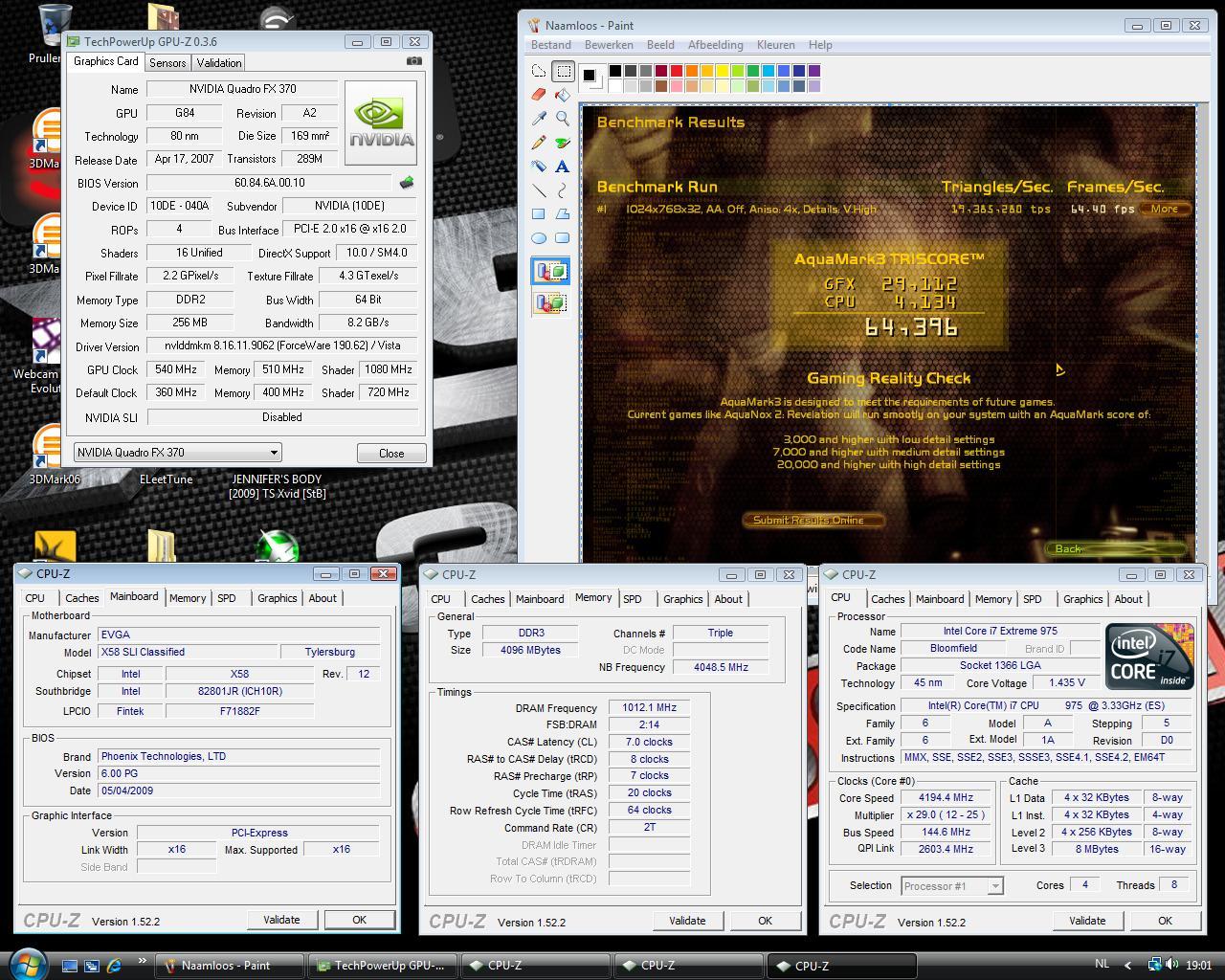Select the Pencil tool in Paint
The image size is (1225, 980).
point(539,143)
